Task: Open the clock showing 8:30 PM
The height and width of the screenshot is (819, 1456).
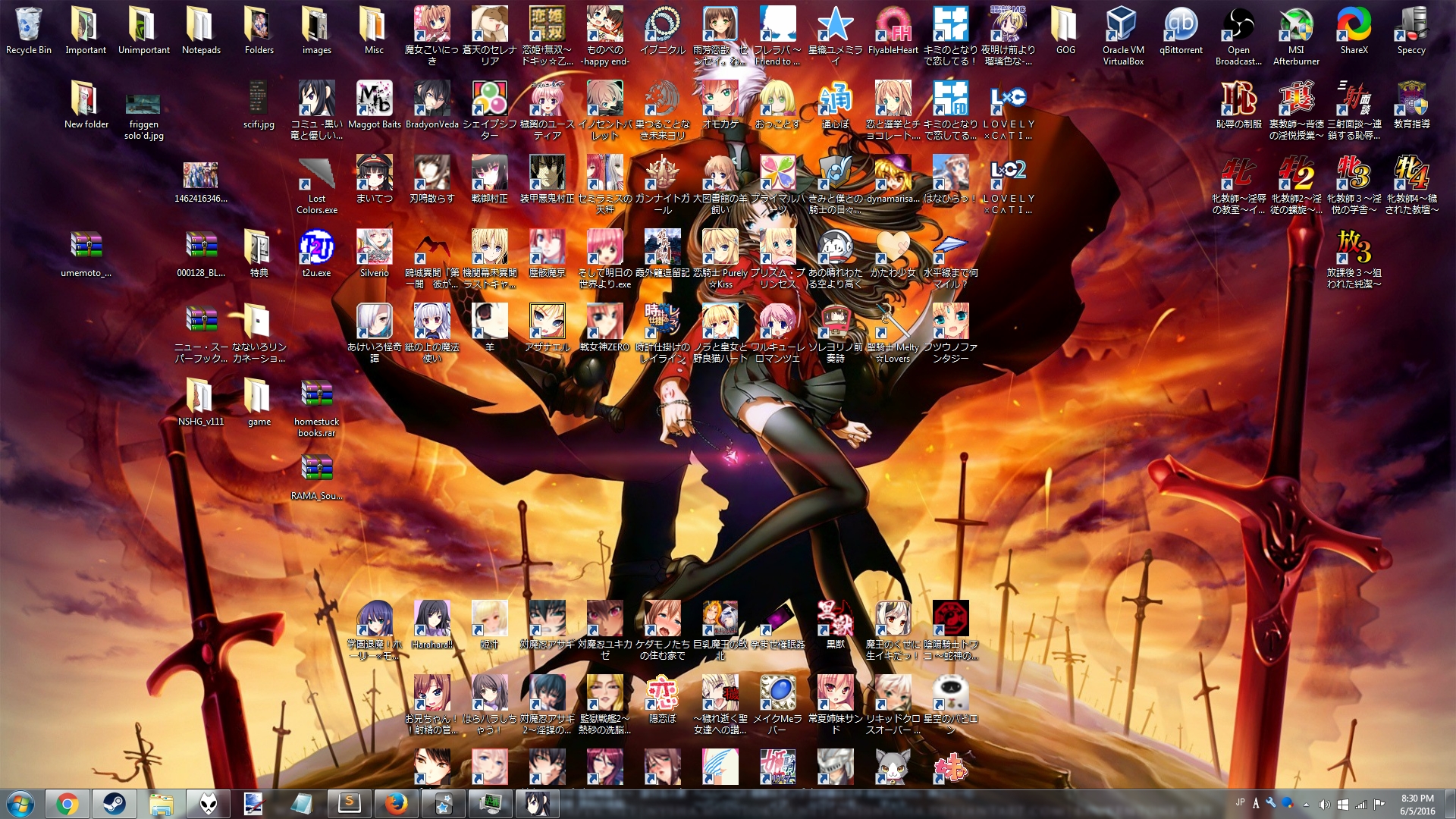Action: point(1417,804)
